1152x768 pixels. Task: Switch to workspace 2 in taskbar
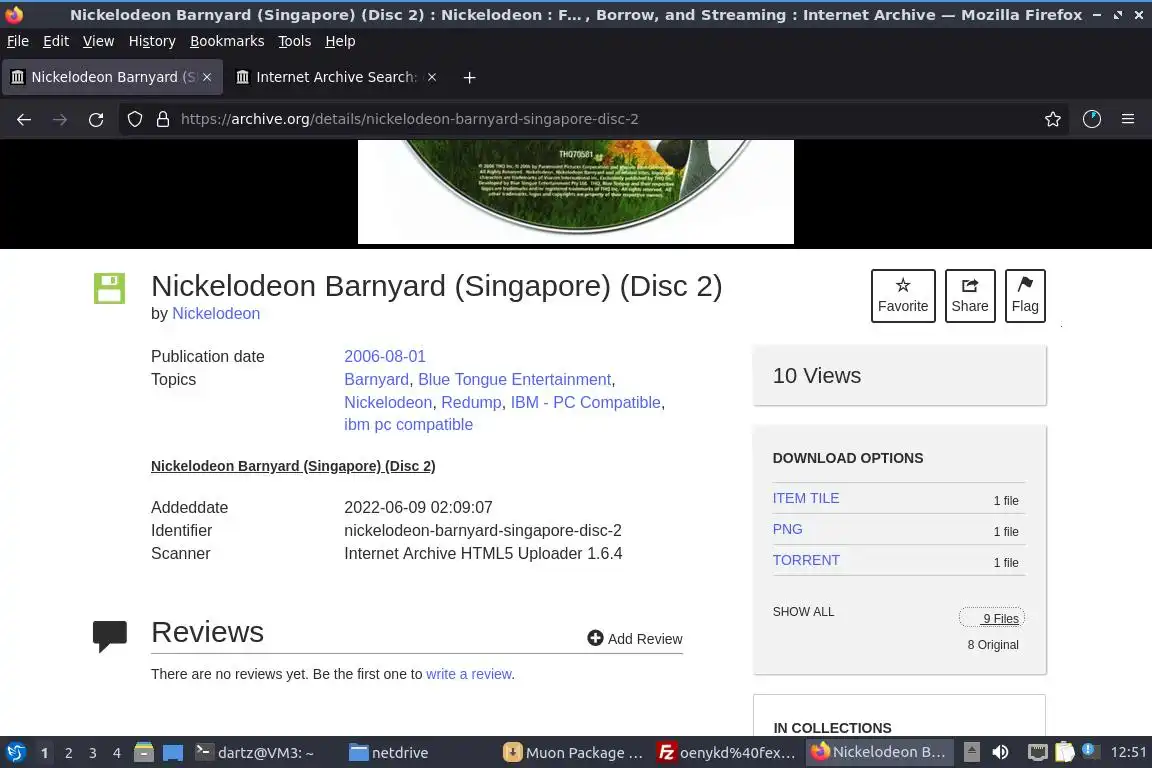[68, 753]
